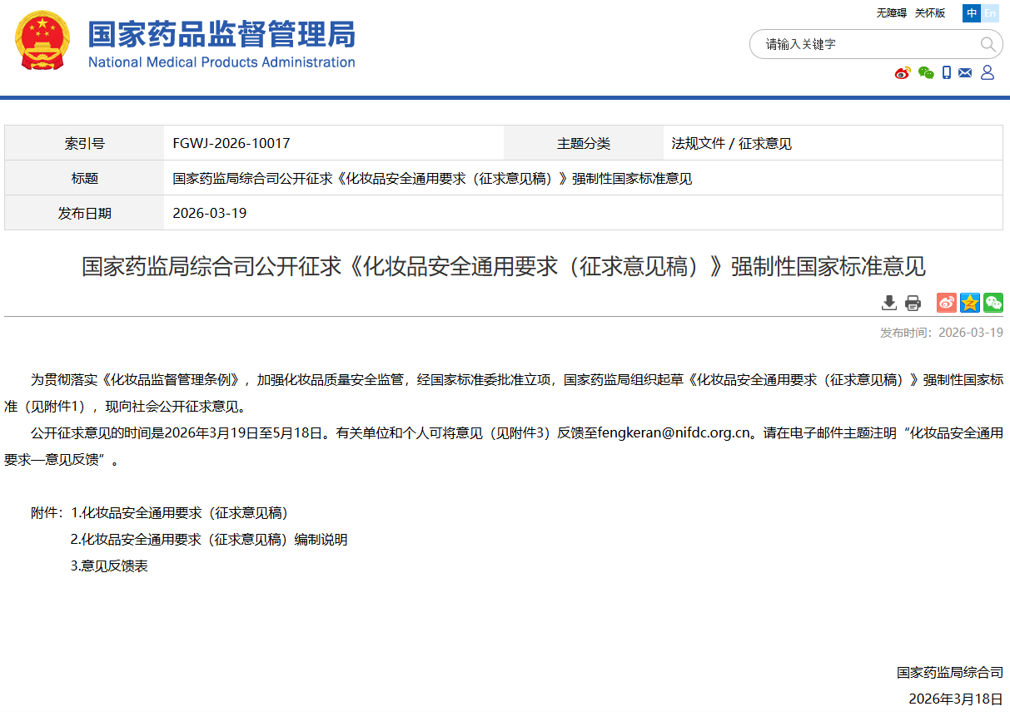Share to QQ Zone with star icon
Screen dimensions: 1010x712
(x=969, y=303)
